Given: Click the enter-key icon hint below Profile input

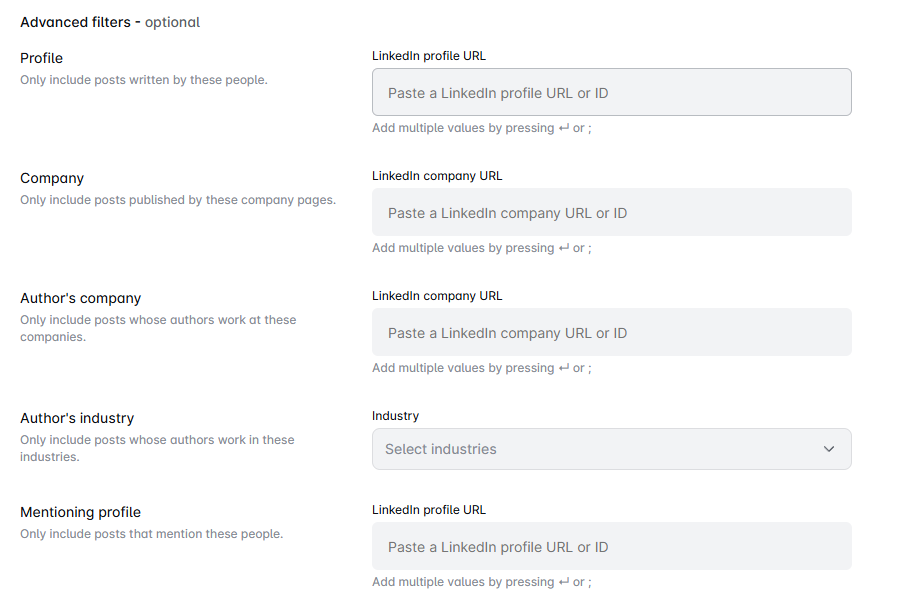Looking at the screenshot, I should 564,128.
